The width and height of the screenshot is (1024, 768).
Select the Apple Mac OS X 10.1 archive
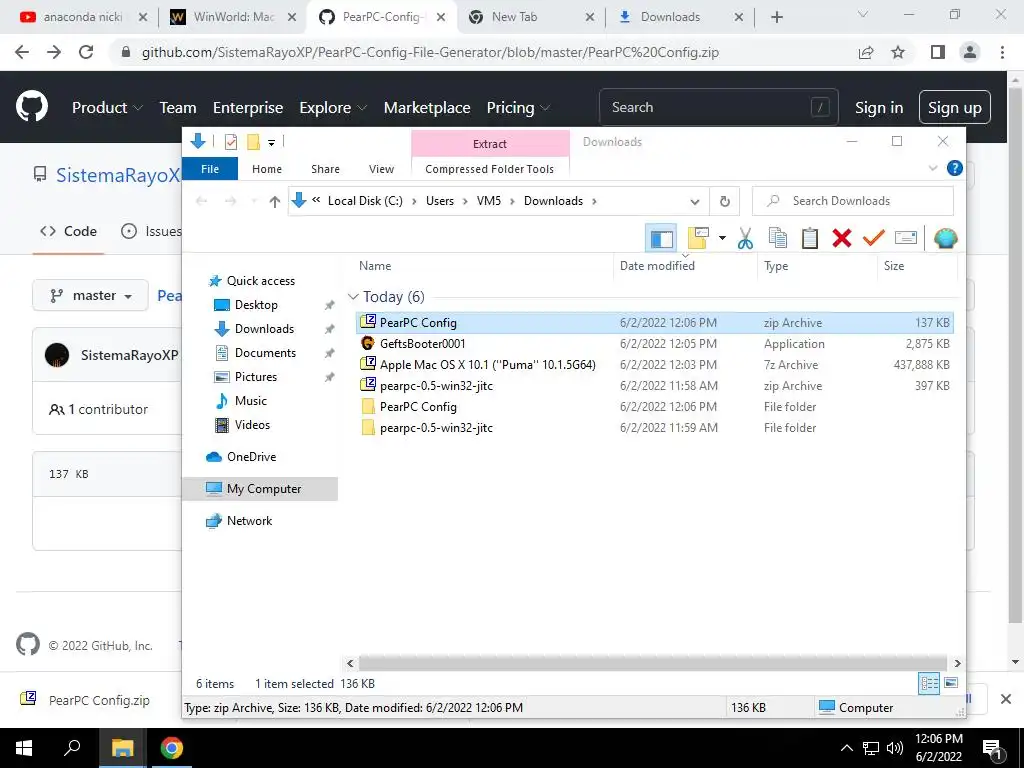(x=655, y=364)
